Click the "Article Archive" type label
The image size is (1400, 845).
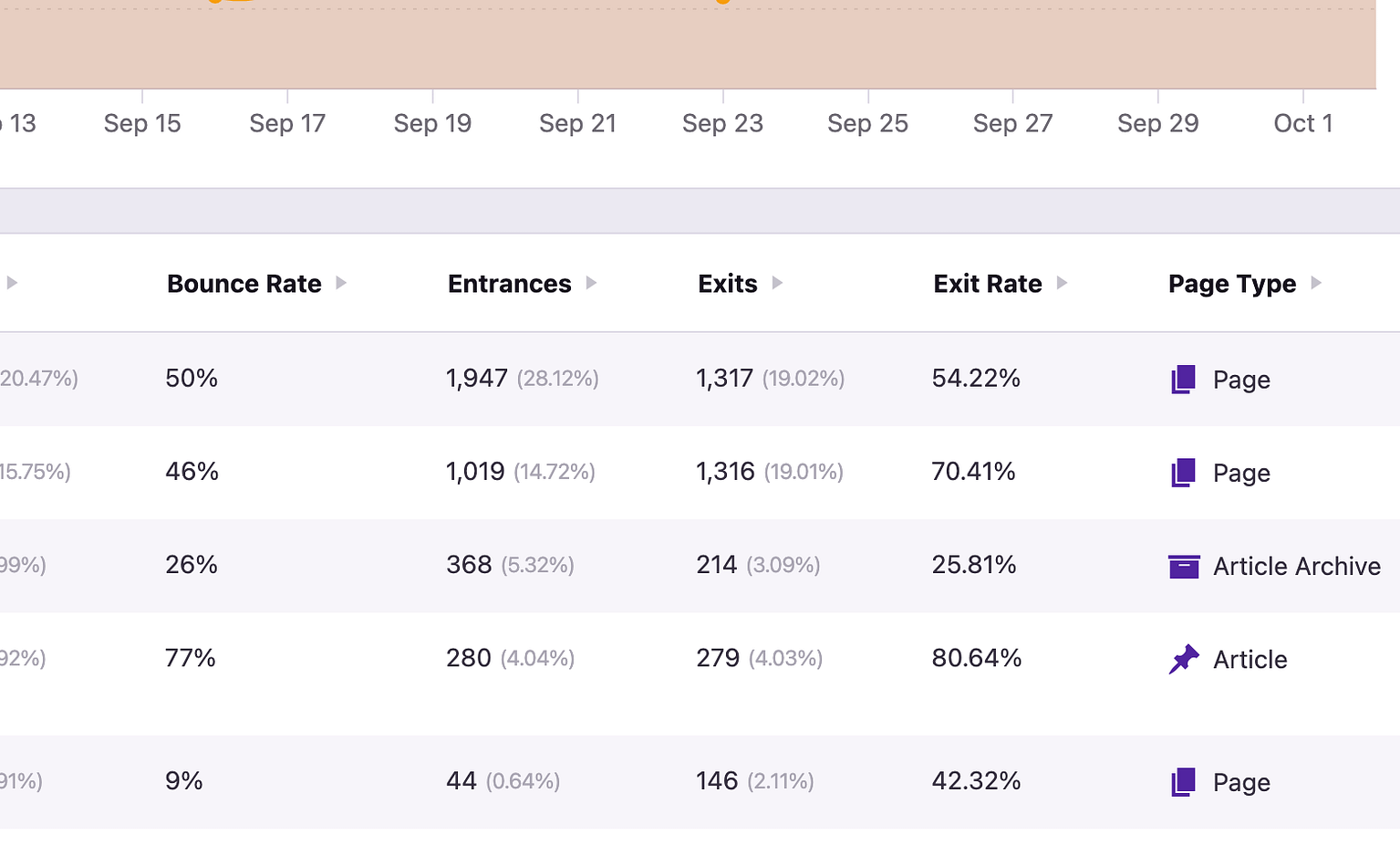click(x=1296, y=566)
